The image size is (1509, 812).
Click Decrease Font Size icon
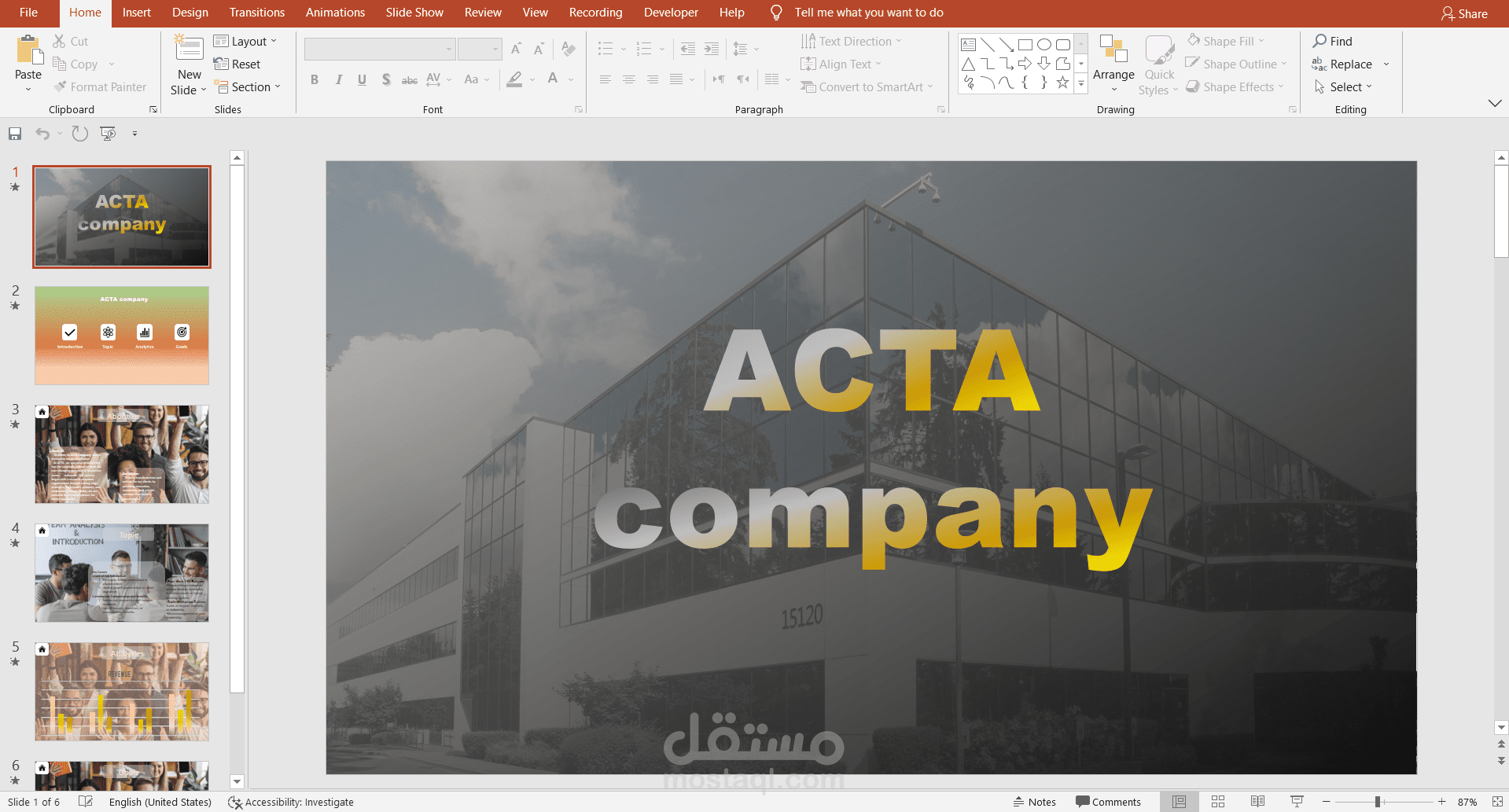pos(539,49)
